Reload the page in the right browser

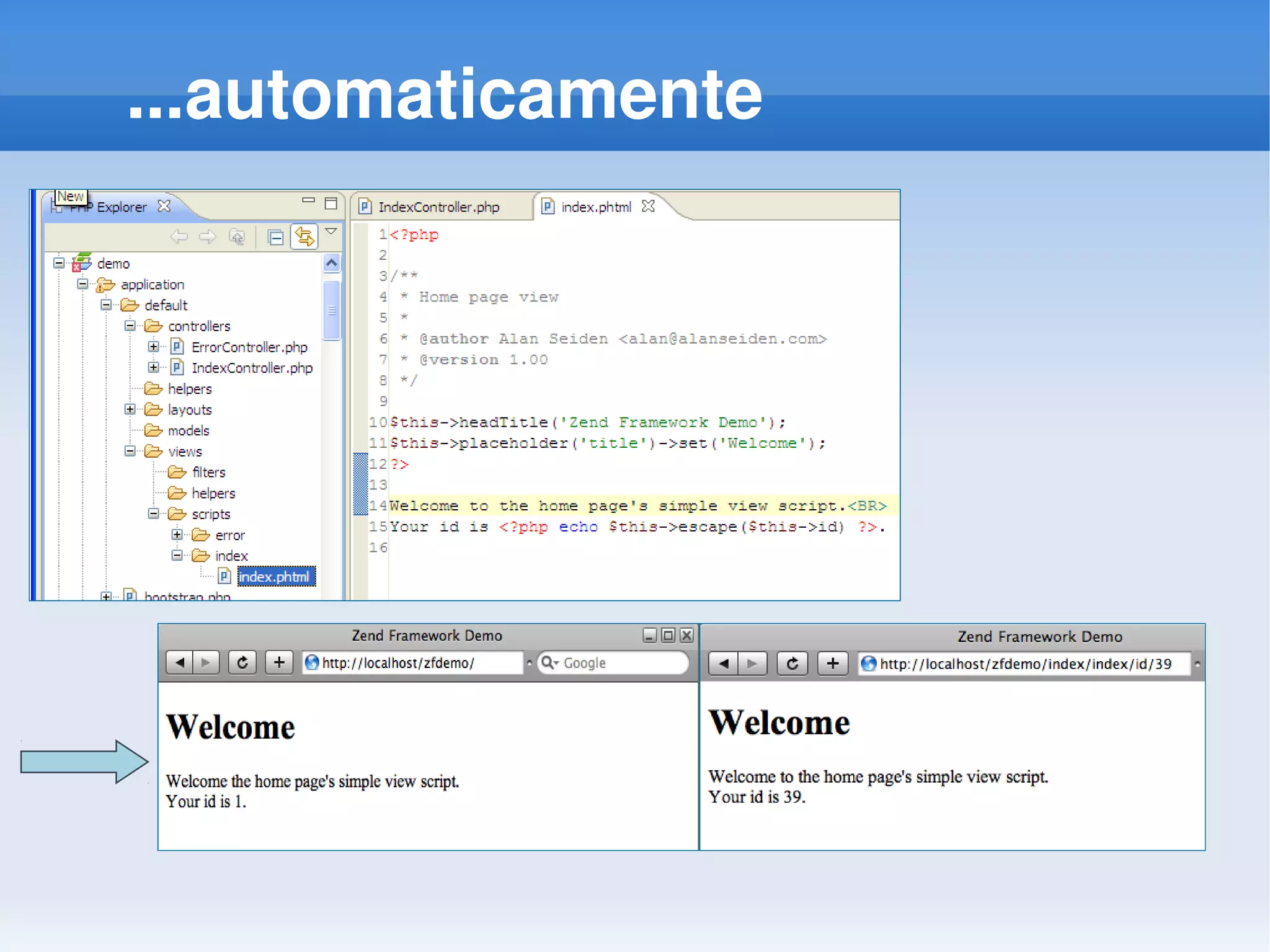pos(793,664)
